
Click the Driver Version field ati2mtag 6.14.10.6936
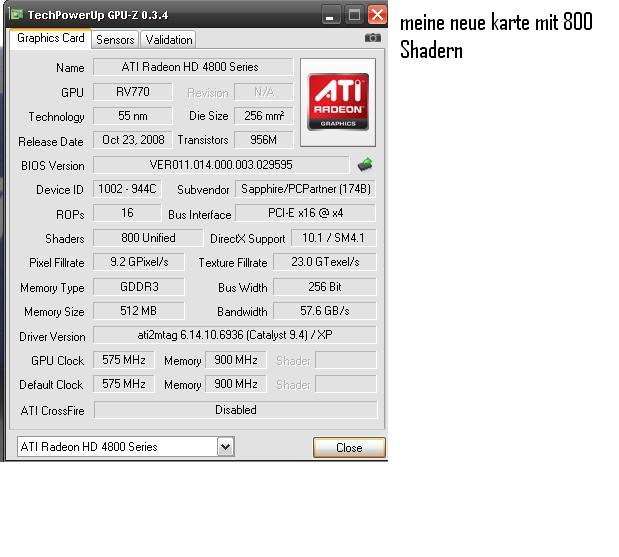click(235, 335)
